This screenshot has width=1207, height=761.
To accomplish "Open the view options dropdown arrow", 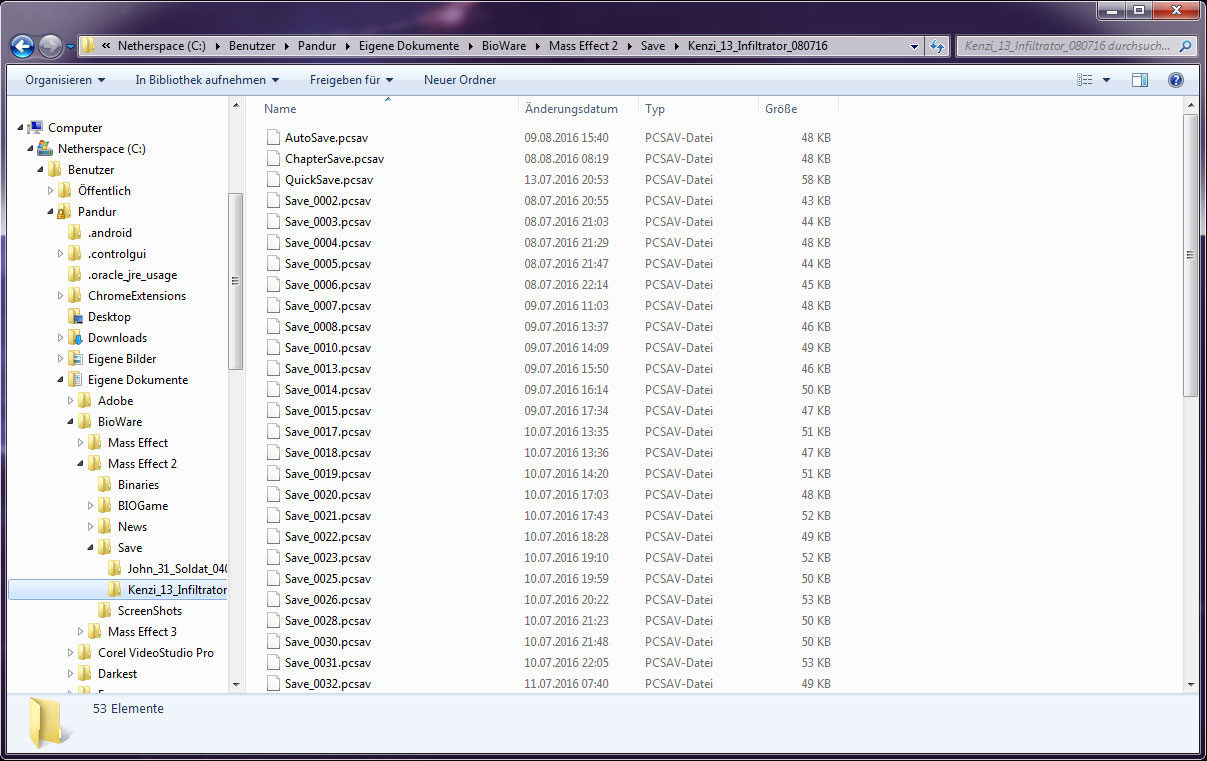I will pos(1106,80).
